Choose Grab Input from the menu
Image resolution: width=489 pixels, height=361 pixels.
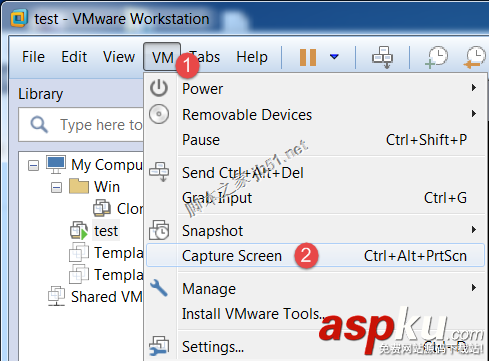[315, 198]
